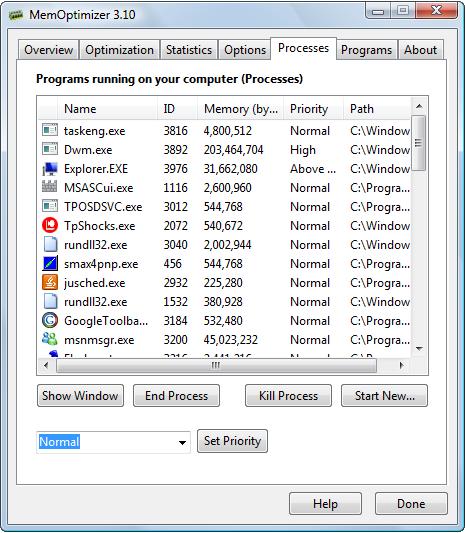Select the TpShocks.exe process name
The image size is (465, 533).
100,226
